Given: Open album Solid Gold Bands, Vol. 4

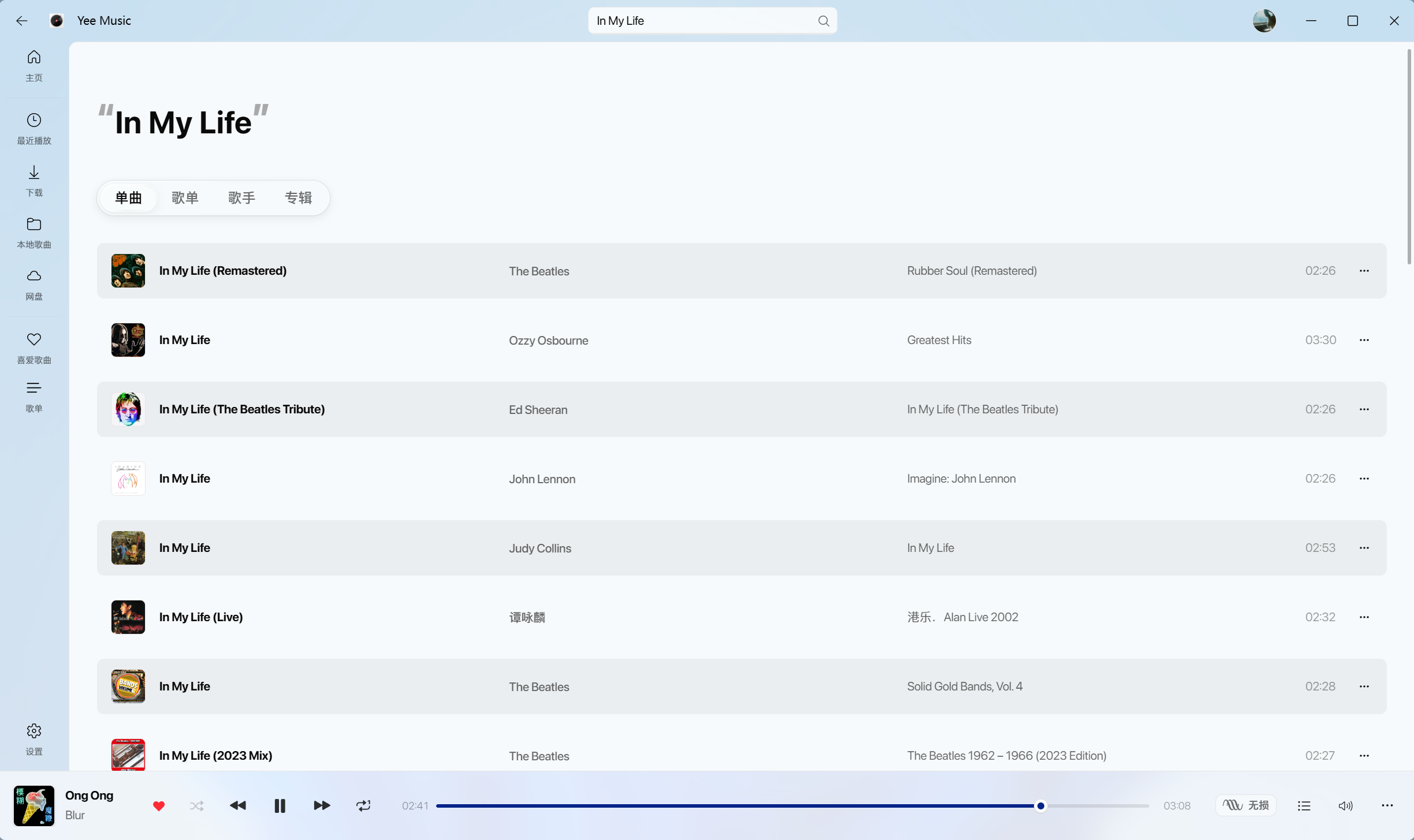Looking at the screenshot, I should pyautogui.click(x=965, y=686).
